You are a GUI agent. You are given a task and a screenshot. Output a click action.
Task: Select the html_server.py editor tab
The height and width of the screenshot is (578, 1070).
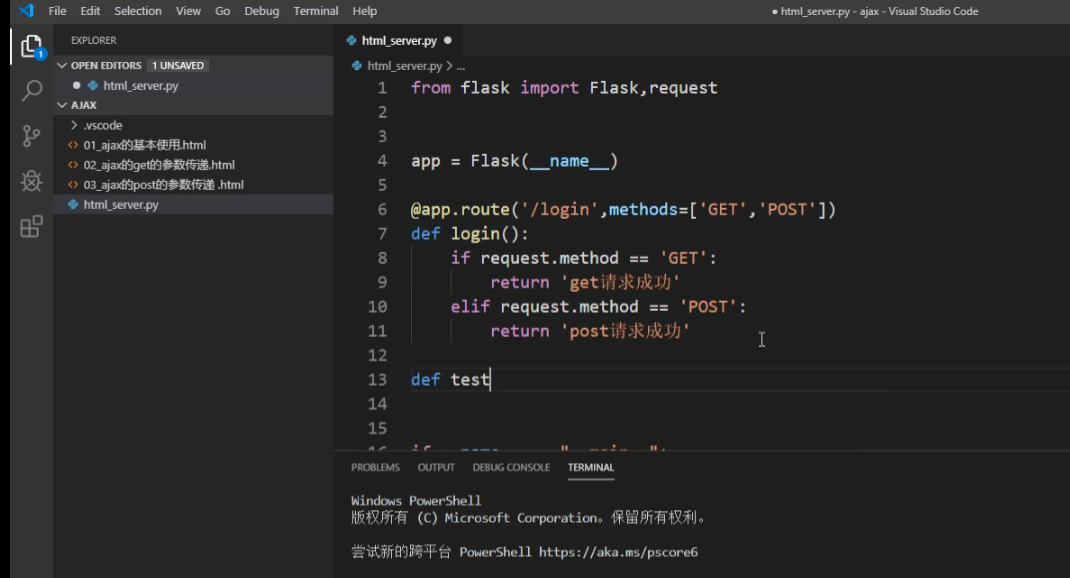[399, 40]
